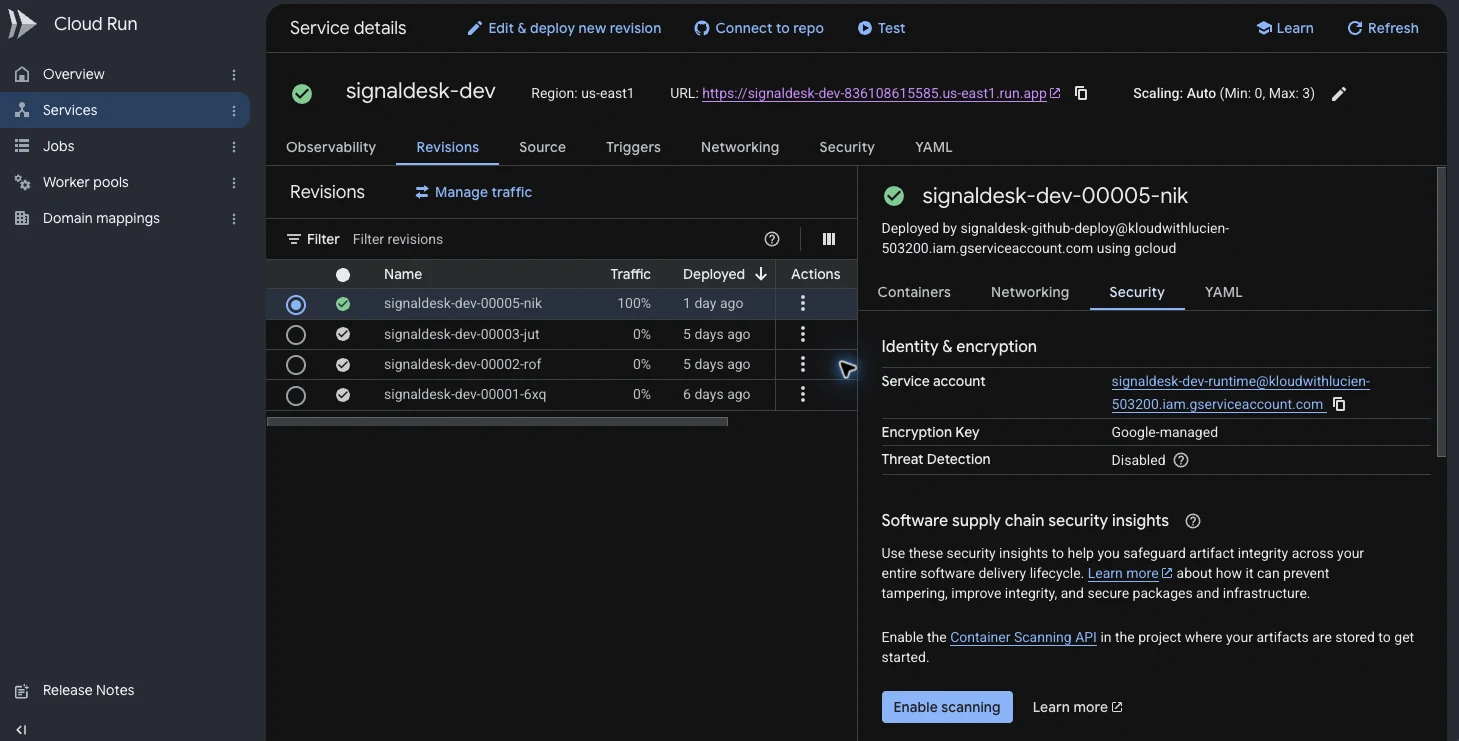The height and width of the screenshot is (741, 1459).
Task: Open actions menu for signaldesk-dev-00005-nik
Action: click(x=803, y=304)
